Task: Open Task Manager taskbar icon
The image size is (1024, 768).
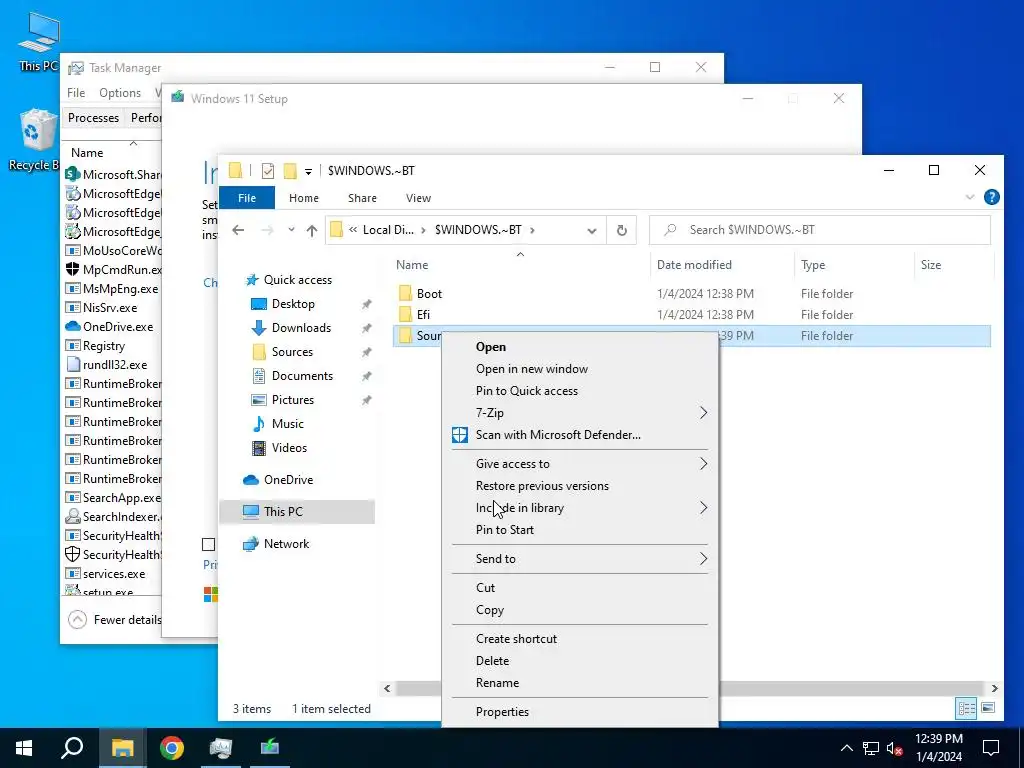Action: click(221, 748)
